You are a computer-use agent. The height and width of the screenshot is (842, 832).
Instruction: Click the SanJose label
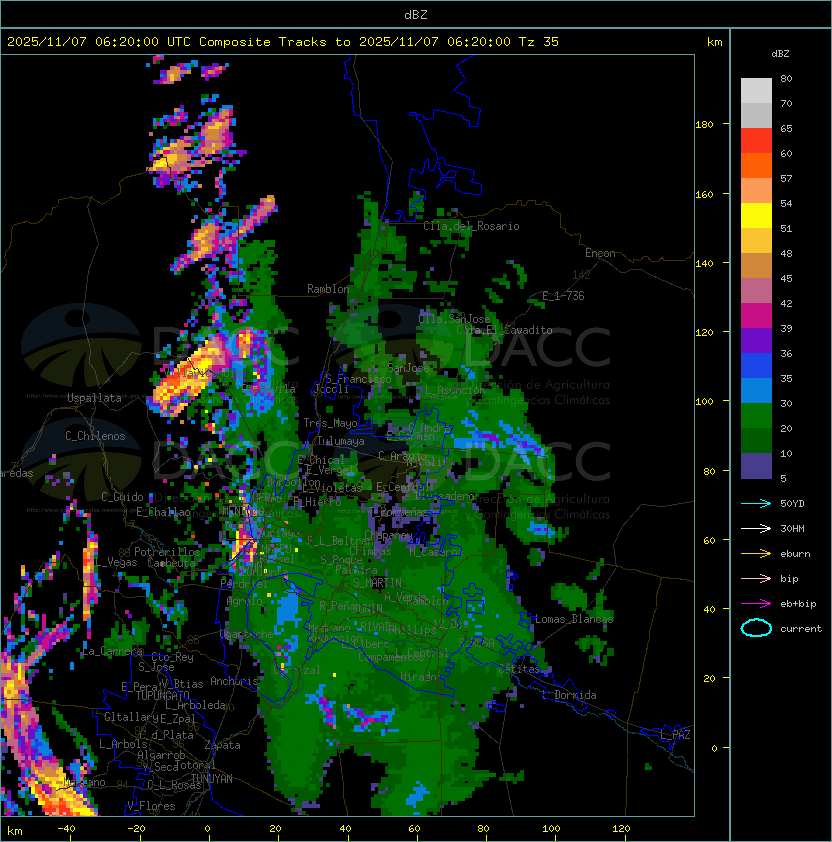[x=408, y=368]
